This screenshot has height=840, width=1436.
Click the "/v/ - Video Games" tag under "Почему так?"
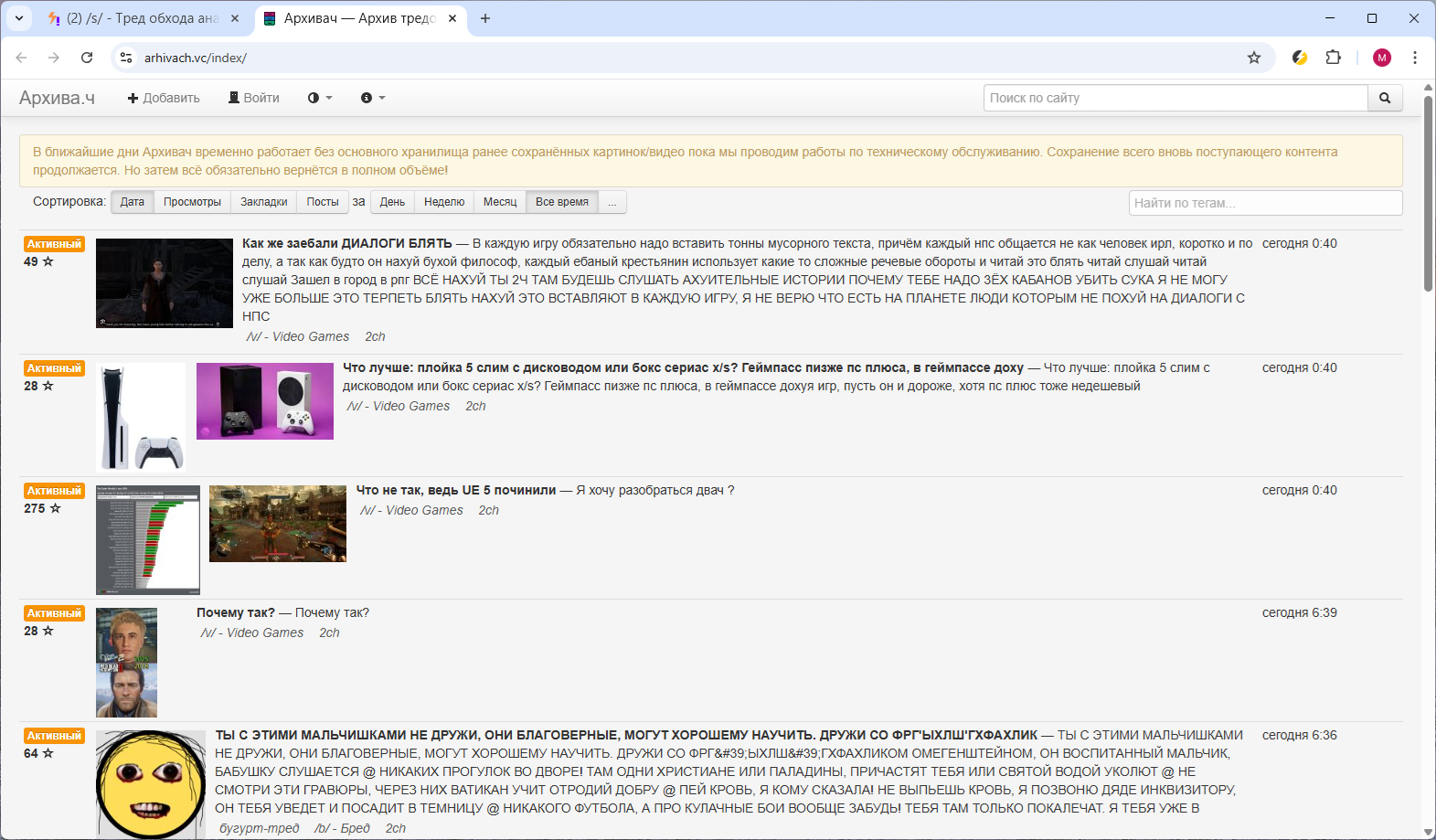point(252,633)
